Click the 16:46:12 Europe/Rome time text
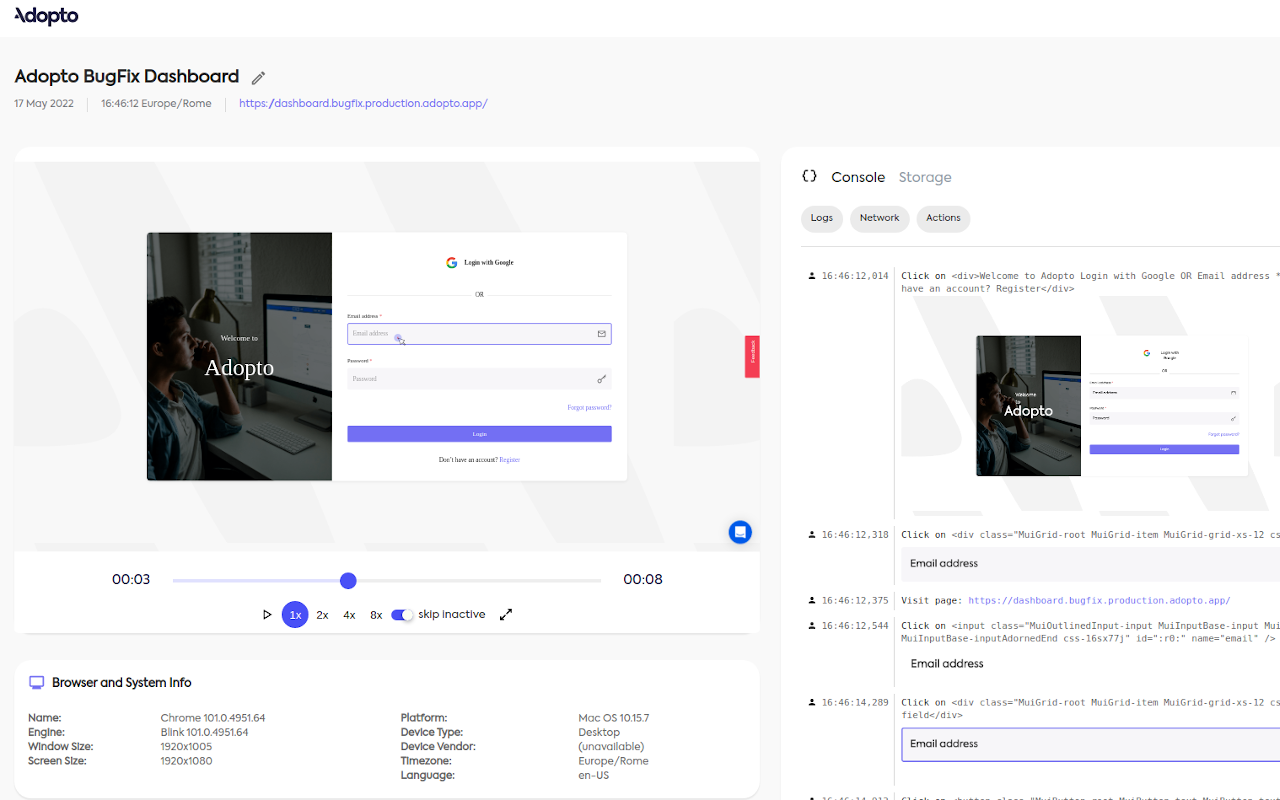 156,104
